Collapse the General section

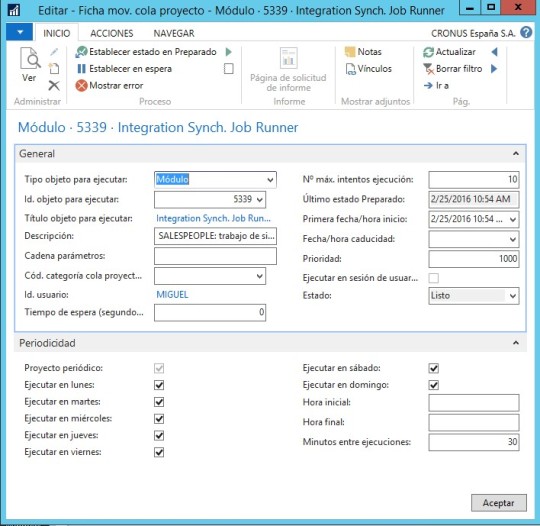point(516,154)
